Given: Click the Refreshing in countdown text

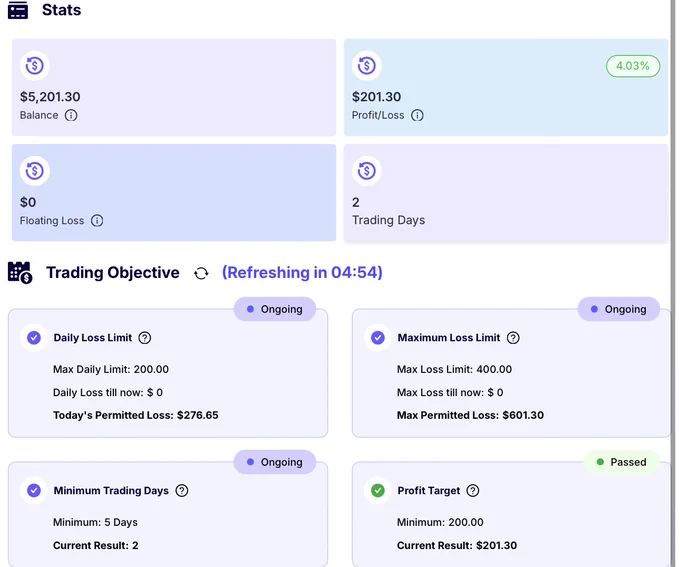Looking at the screenshot, I should pyautogui.click(x=302, y=272).
